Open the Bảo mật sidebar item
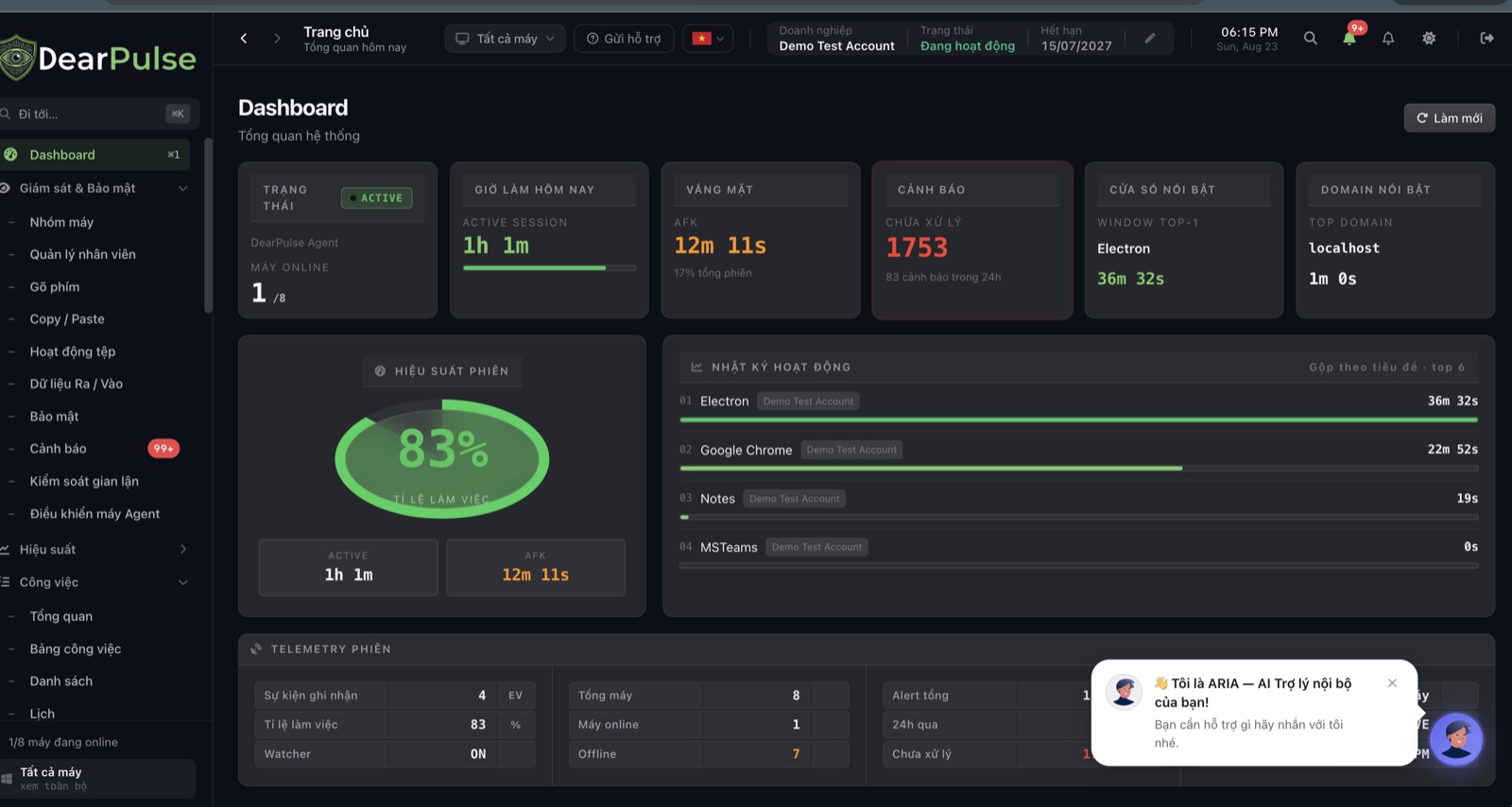This screenshot has width=1512, height=807. point(54,417)
